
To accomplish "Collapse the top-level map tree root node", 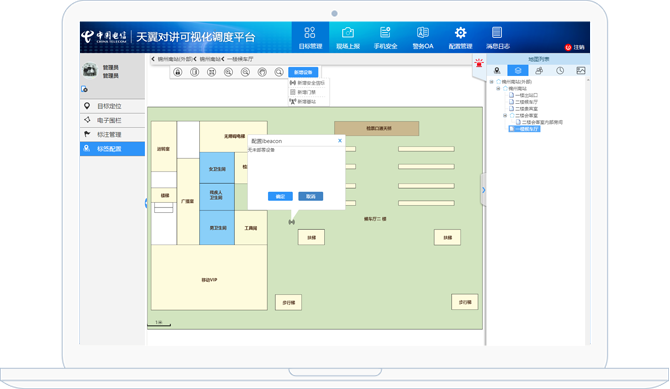I will pyautogui.click(x=491, y=82).
